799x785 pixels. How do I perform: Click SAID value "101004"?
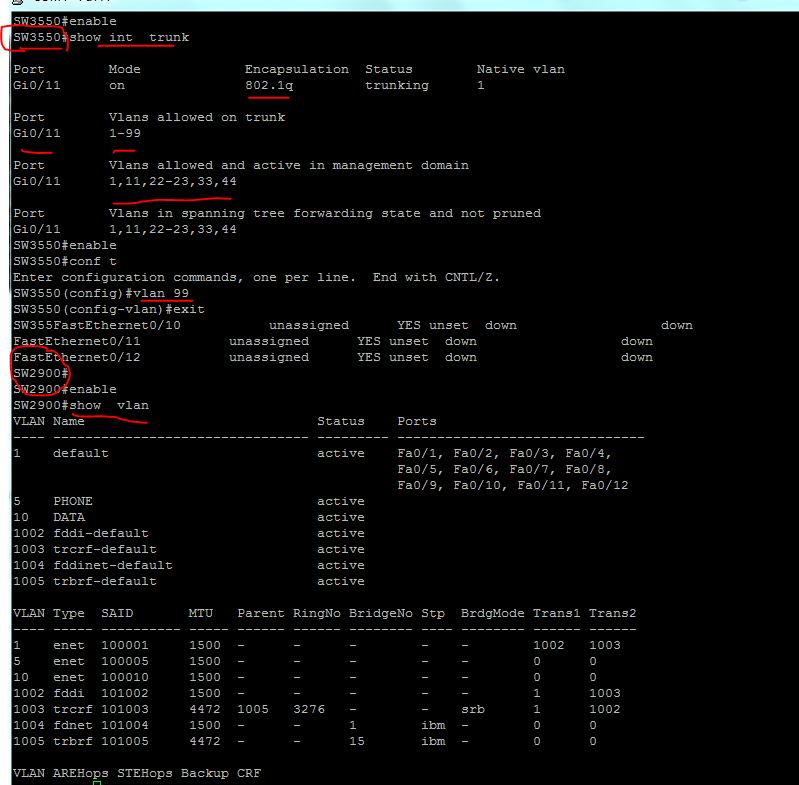125,725
